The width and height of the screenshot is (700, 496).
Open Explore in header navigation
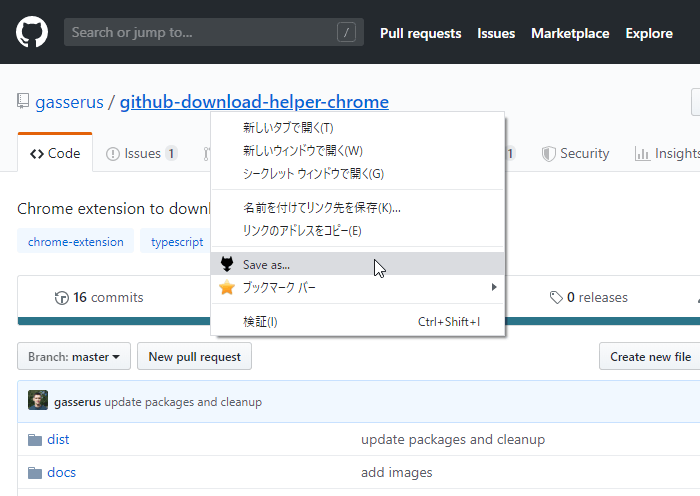click(x=649, y=33)
